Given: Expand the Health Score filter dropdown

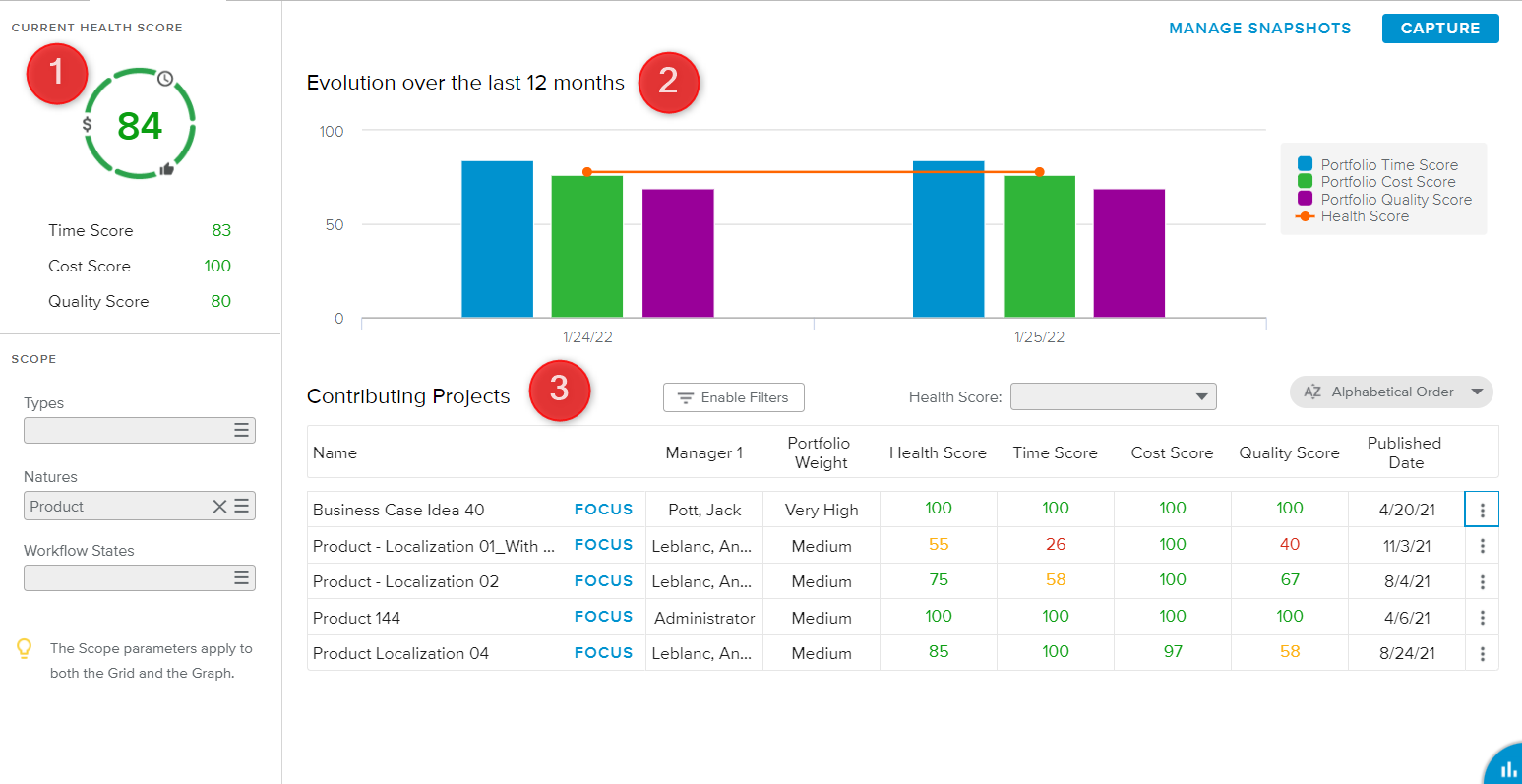Looking at the screenshot, I should coord(1200,397).
